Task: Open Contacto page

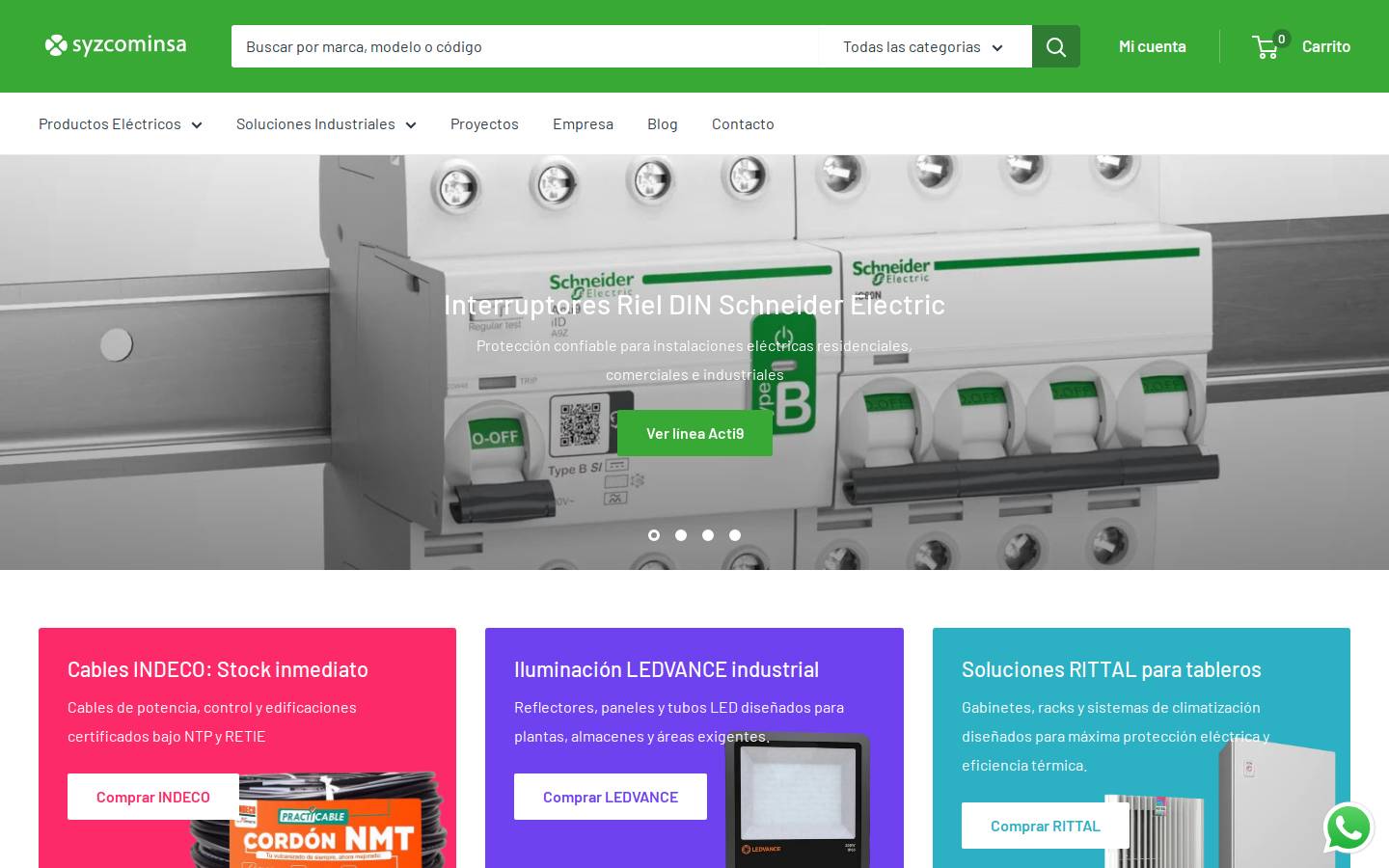Action: point(743,123)
